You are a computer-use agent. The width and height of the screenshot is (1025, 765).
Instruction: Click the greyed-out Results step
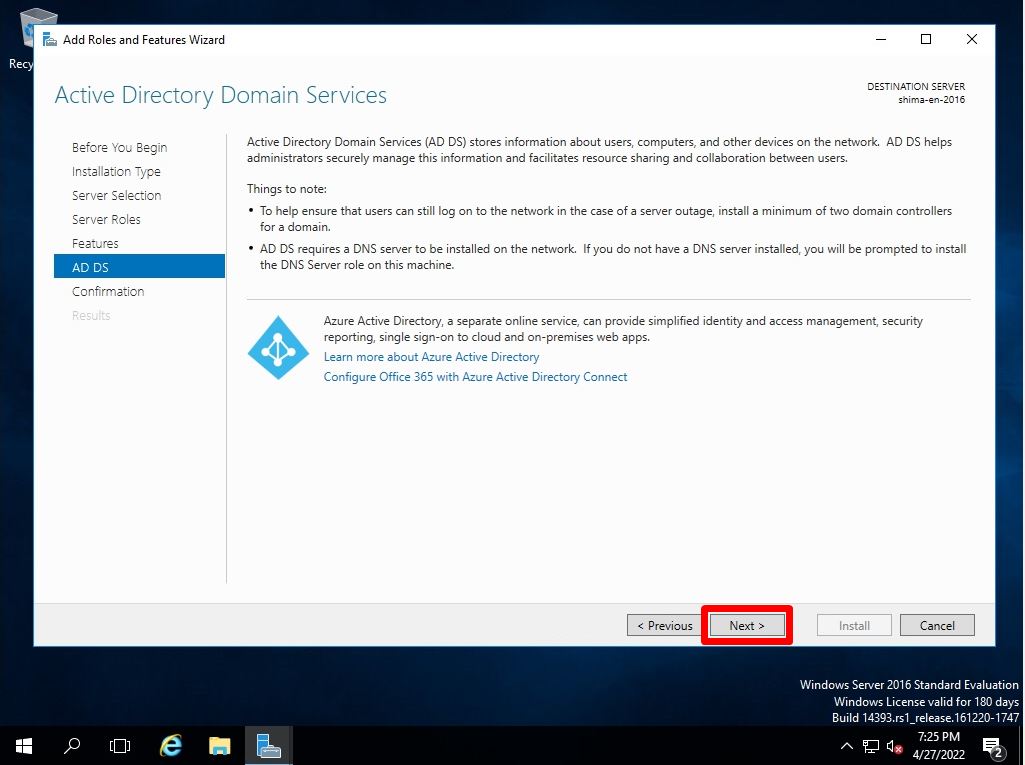pos(91,315)
